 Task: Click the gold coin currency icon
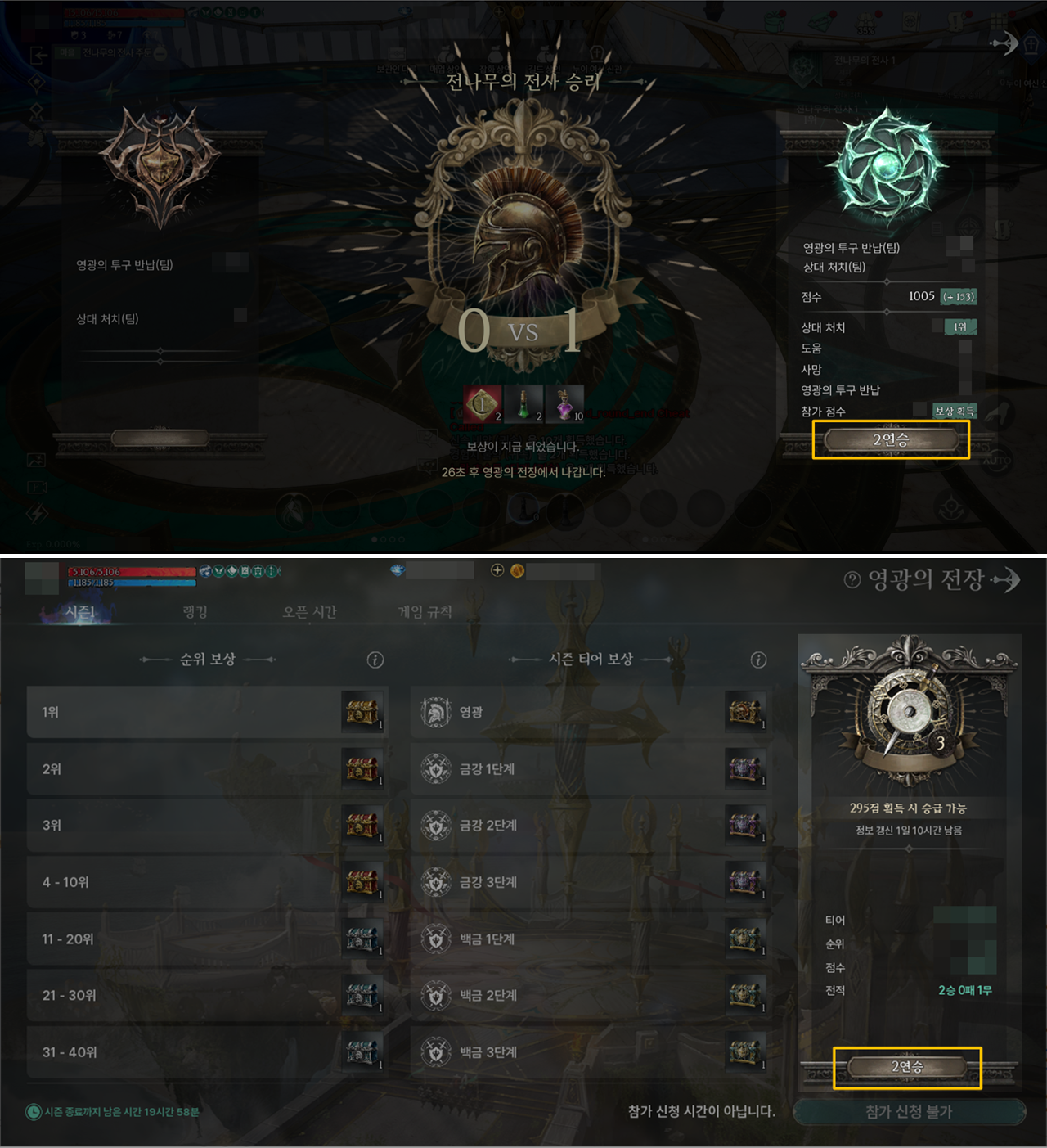(x=517, y=570)
